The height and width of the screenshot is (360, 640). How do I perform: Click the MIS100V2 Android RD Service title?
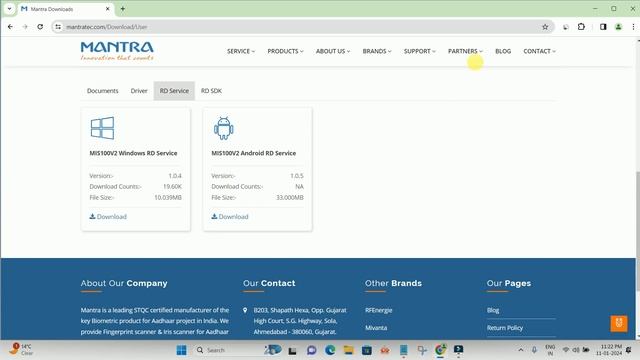pos(253,153)
